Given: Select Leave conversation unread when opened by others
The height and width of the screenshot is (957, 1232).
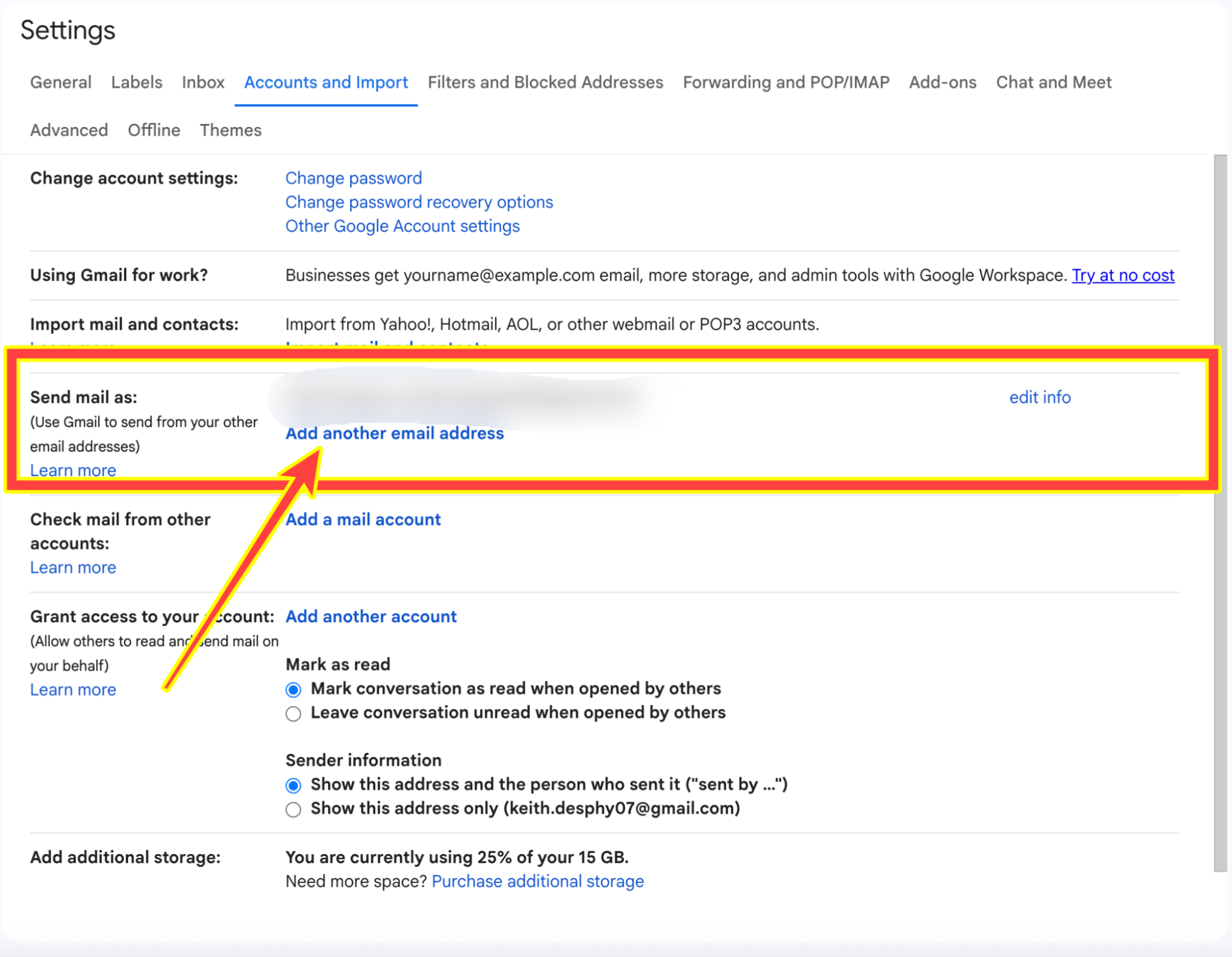Looking at the screenshot, I should click(x=293, y=713).
